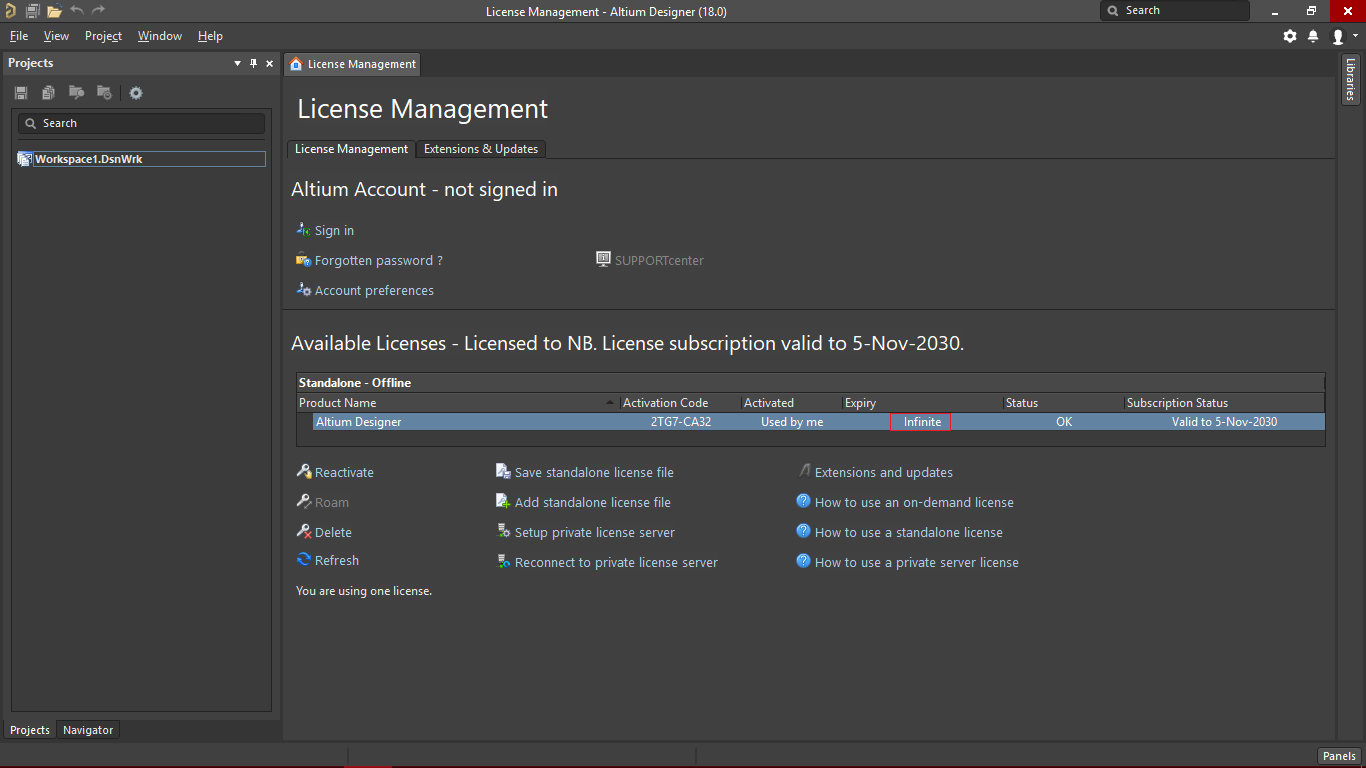
Task: Click the Infinite expiry cell
Action: pyautogui.click(x=921, y=422)
